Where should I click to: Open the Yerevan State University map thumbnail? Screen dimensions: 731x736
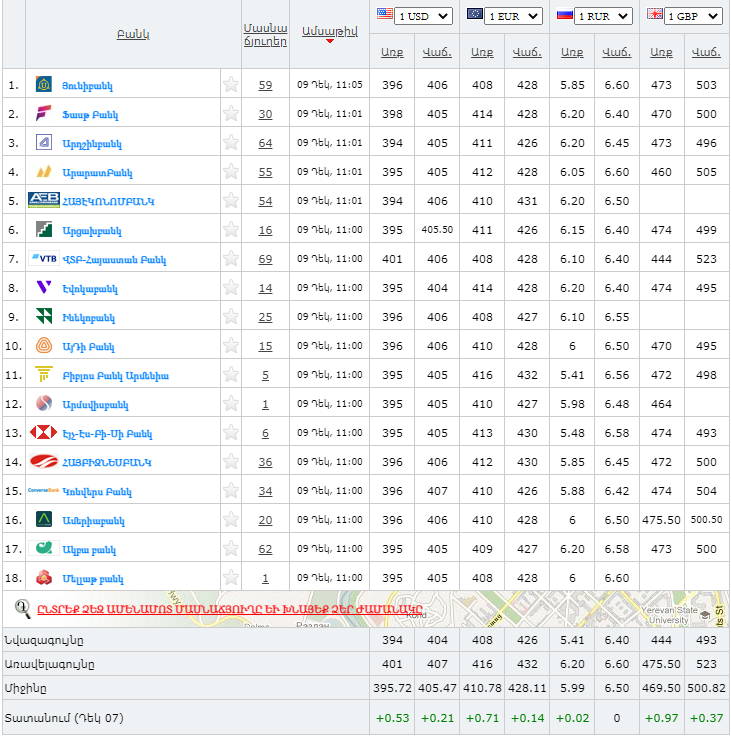[669, 614]
